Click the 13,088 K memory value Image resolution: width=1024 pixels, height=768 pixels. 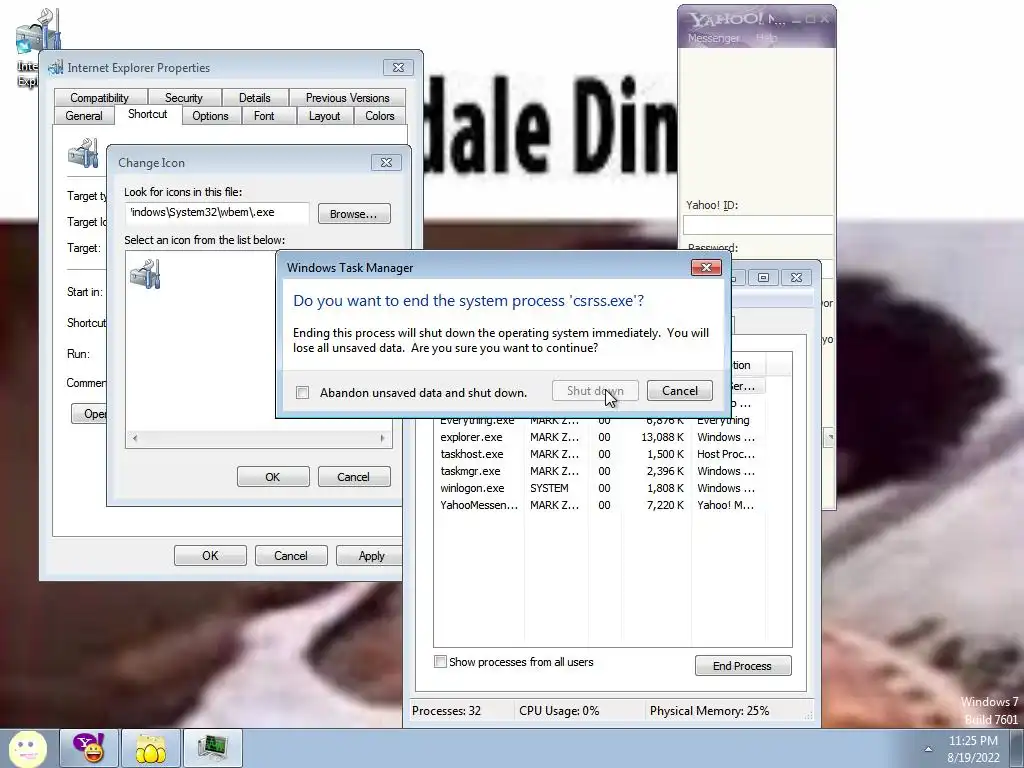tap(662, 437)
